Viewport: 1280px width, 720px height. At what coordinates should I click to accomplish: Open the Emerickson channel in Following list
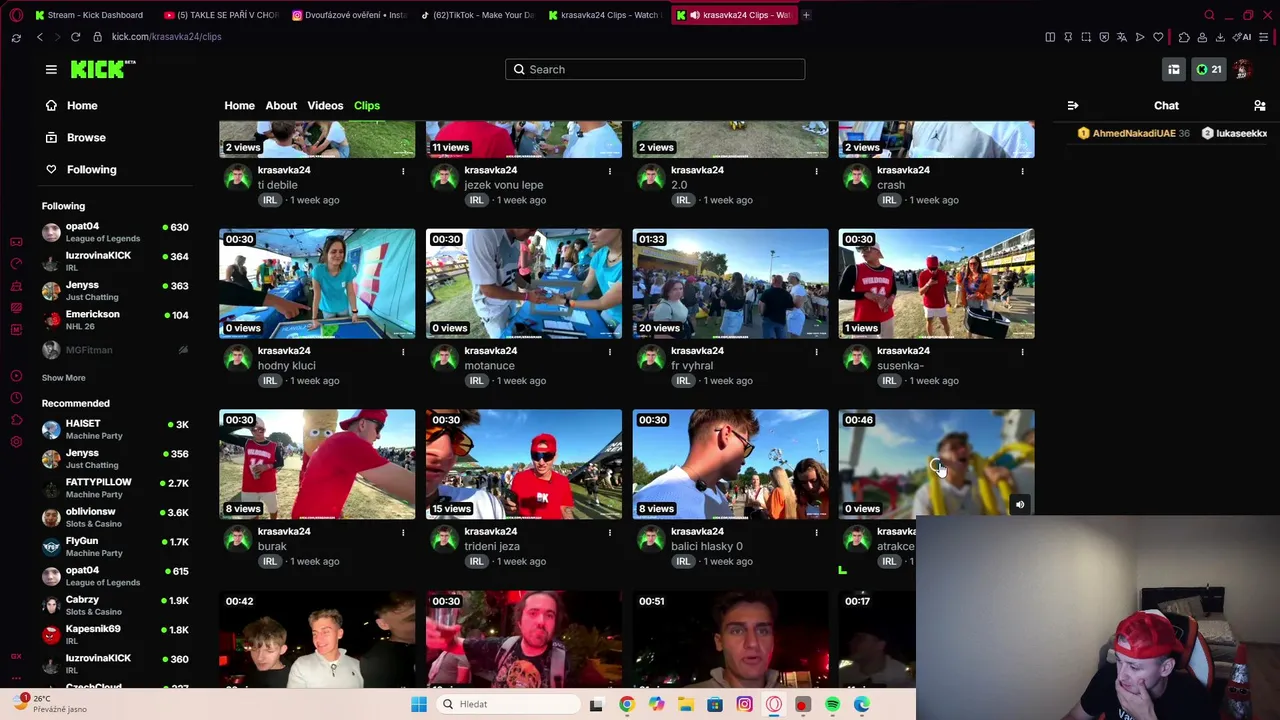115,320
